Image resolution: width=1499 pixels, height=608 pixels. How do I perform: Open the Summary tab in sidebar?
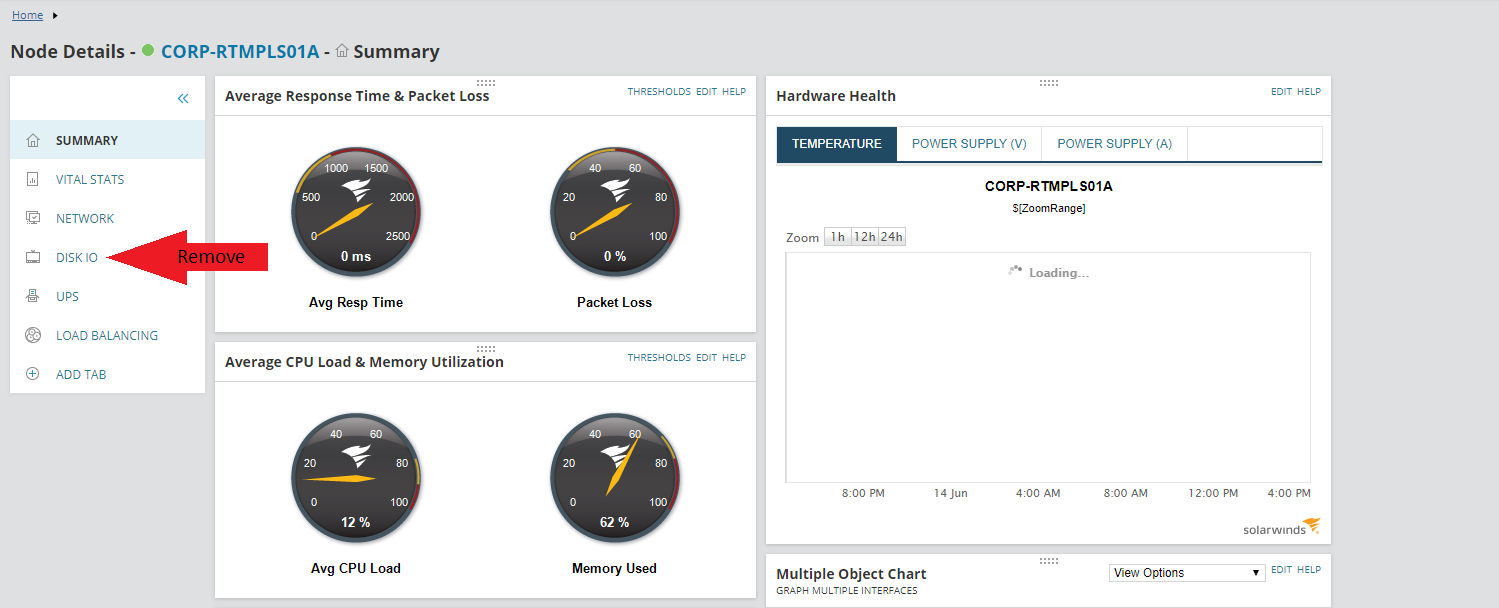(107, 140)
